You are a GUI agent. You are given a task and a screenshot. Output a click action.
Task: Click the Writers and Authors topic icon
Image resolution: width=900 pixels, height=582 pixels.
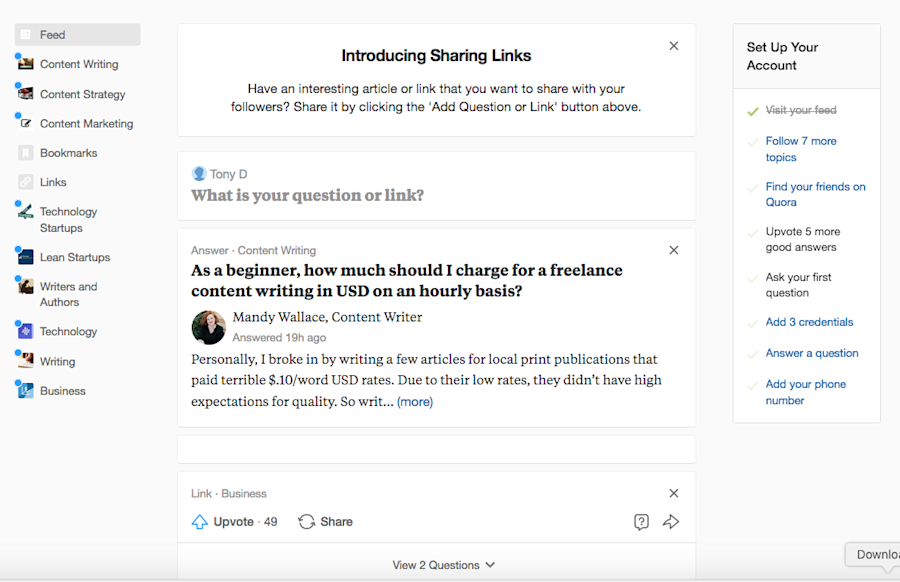click(x=25, y=287)
